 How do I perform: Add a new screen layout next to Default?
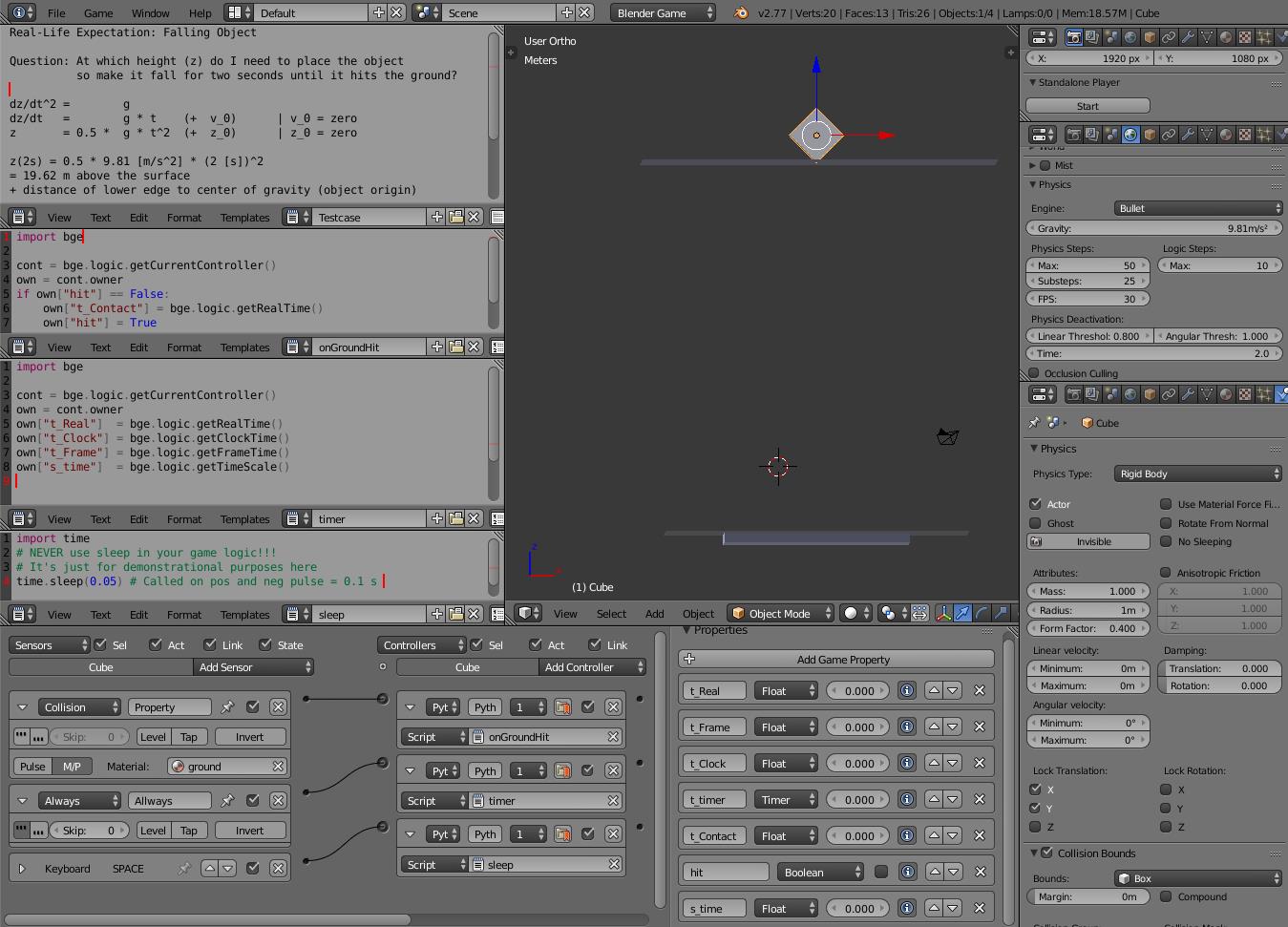379,13
